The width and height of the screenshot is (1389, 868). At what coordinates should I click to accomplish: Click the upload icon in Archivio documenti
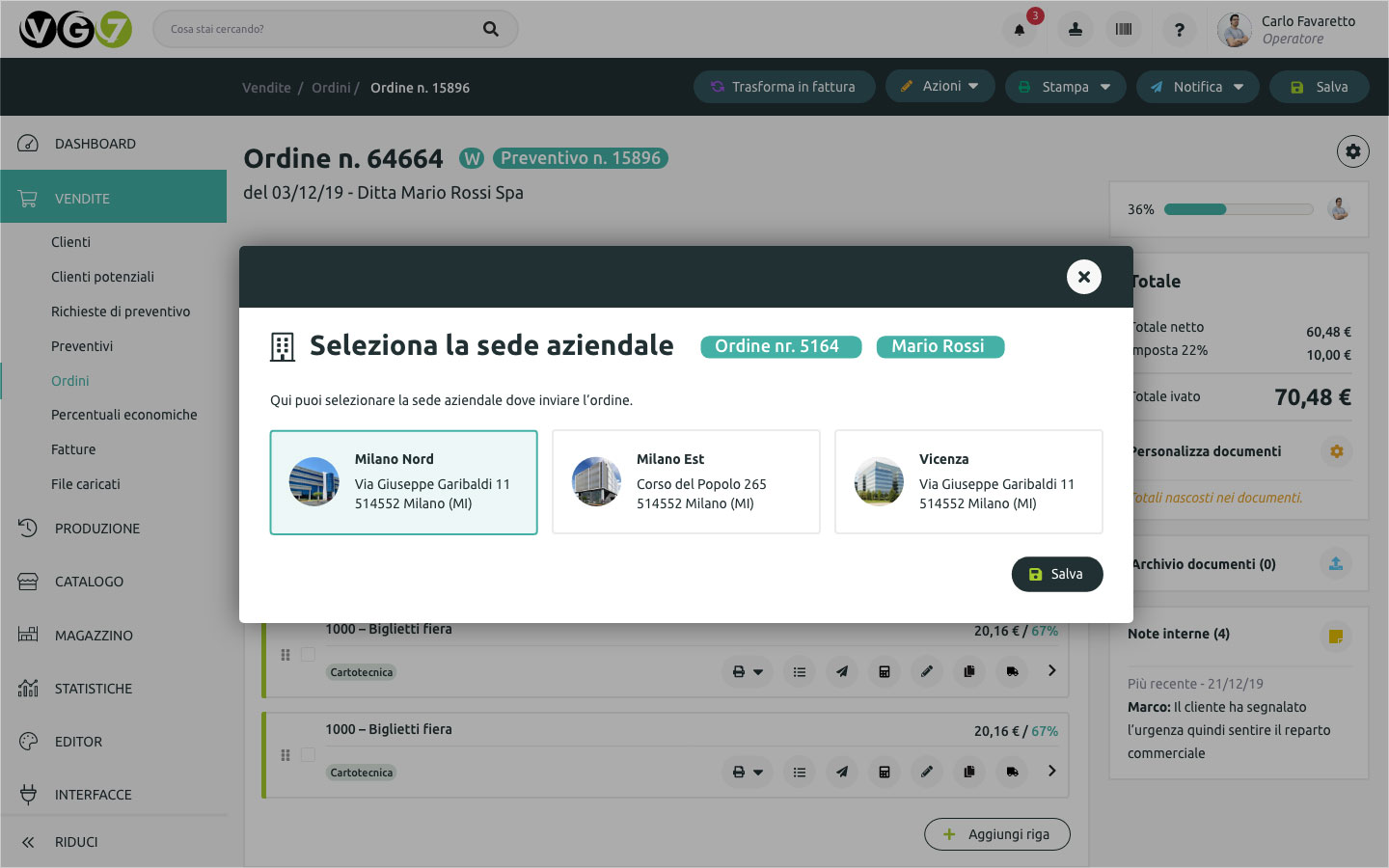[x=1336, y=563]
